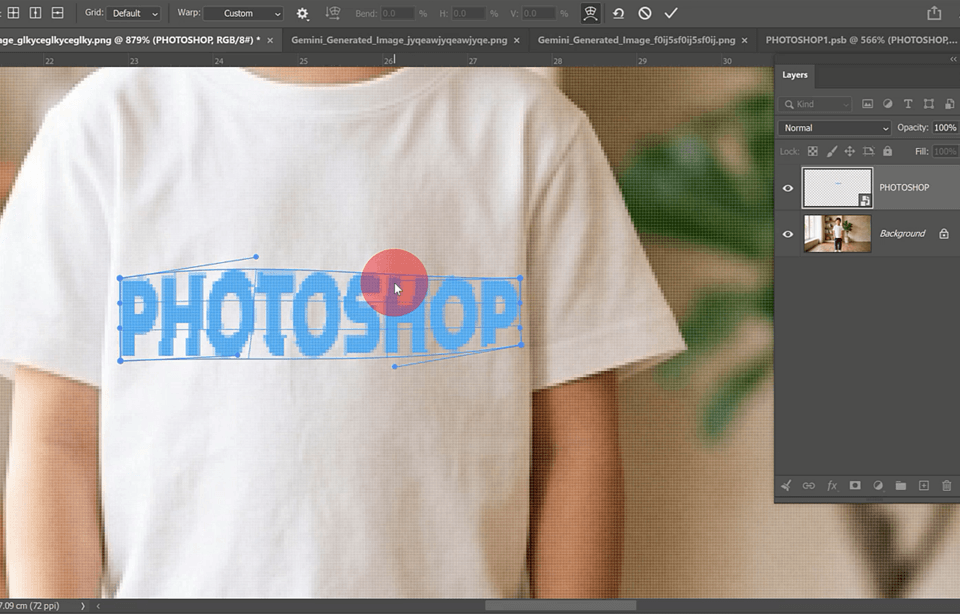
Task: Click the Bend percentage field
Action: click(x=398, y=13)
